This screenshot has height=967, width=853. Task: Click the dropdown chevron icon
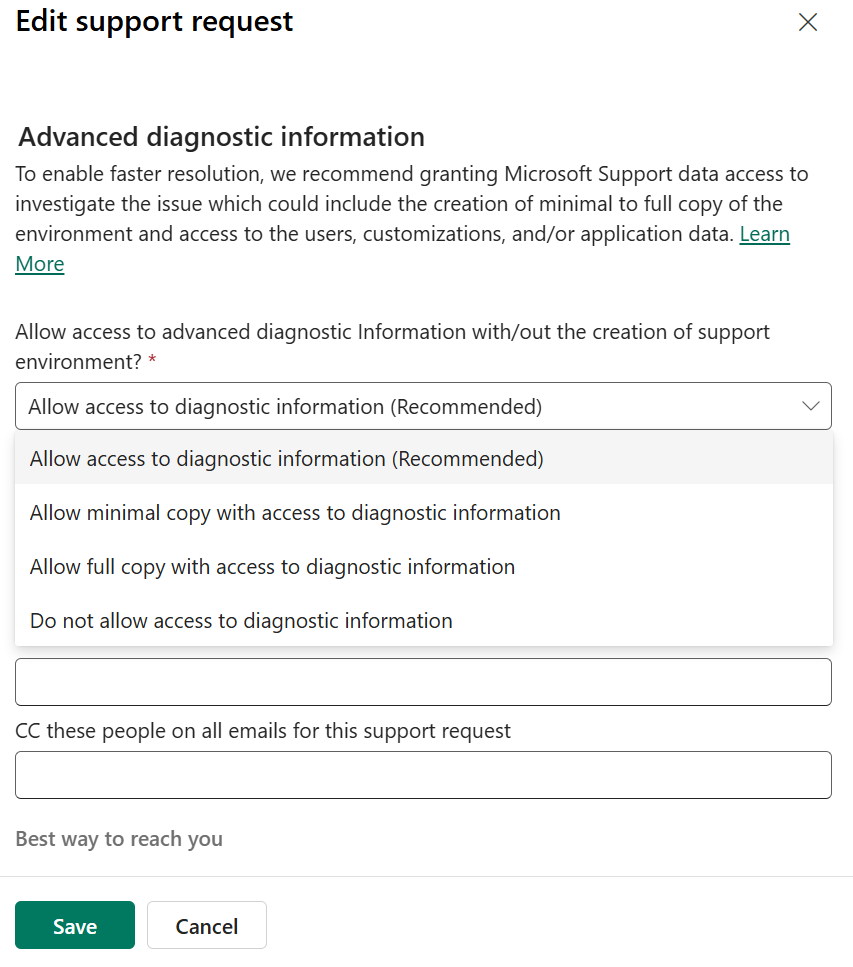811,406
